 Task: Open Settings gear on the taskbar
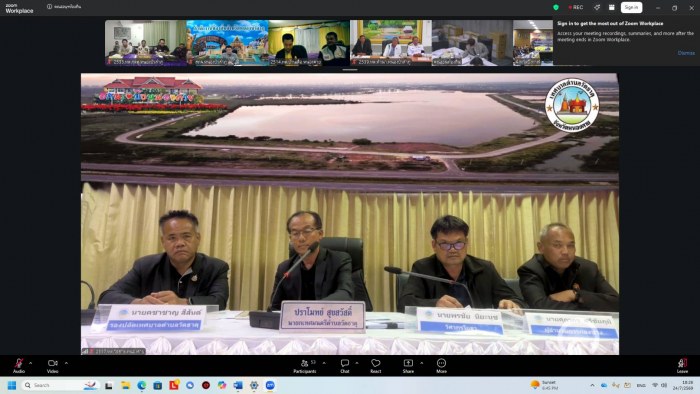[254, 386]
